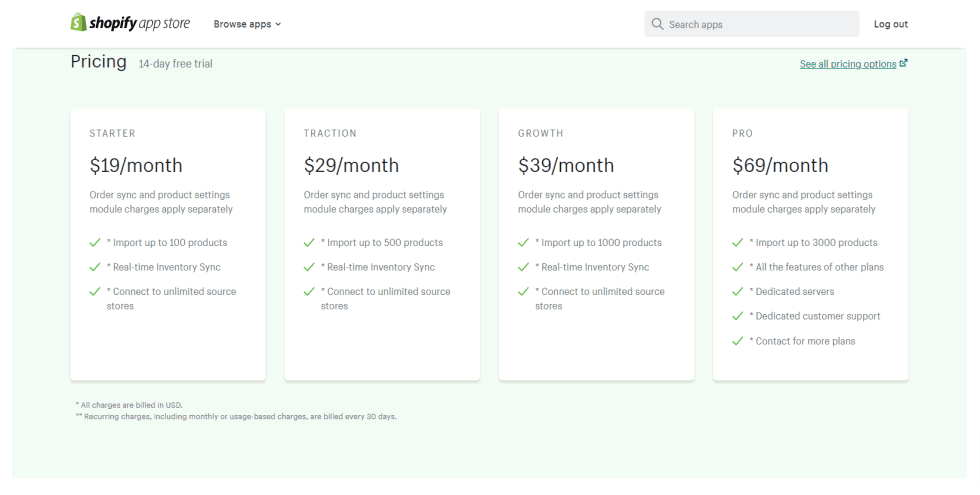Image resolution: width=980 pixels, height=495 pixels.
Task: Select the Starter $19/month plan card
Action: [168, 244]
